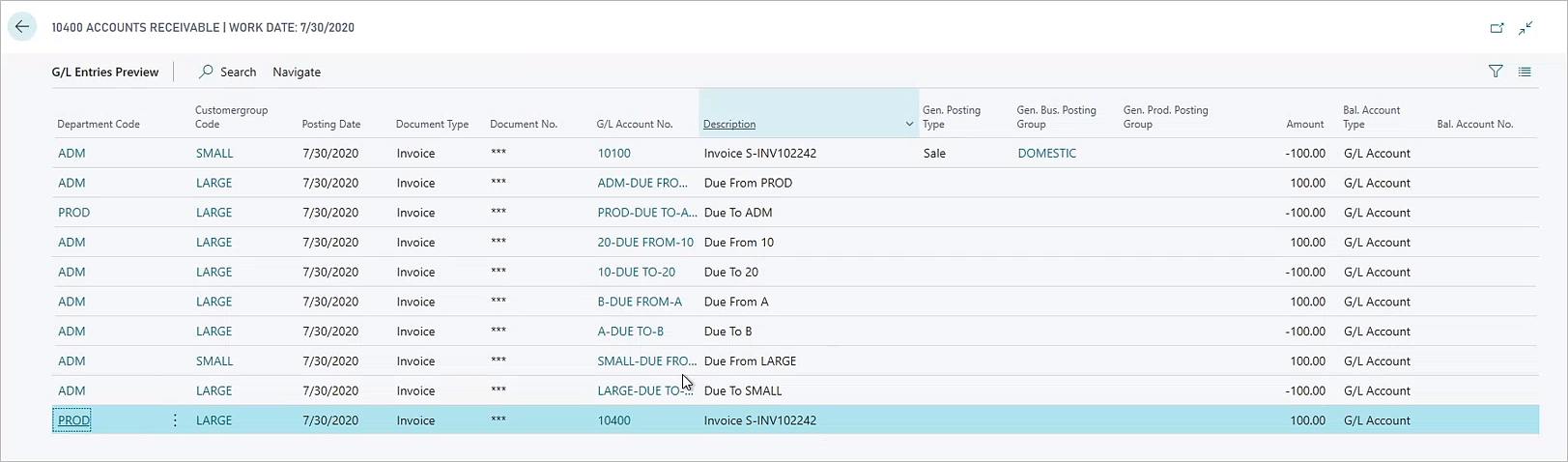Click the back arrow button
The image size is (1568, 462).
pos(21,27)
